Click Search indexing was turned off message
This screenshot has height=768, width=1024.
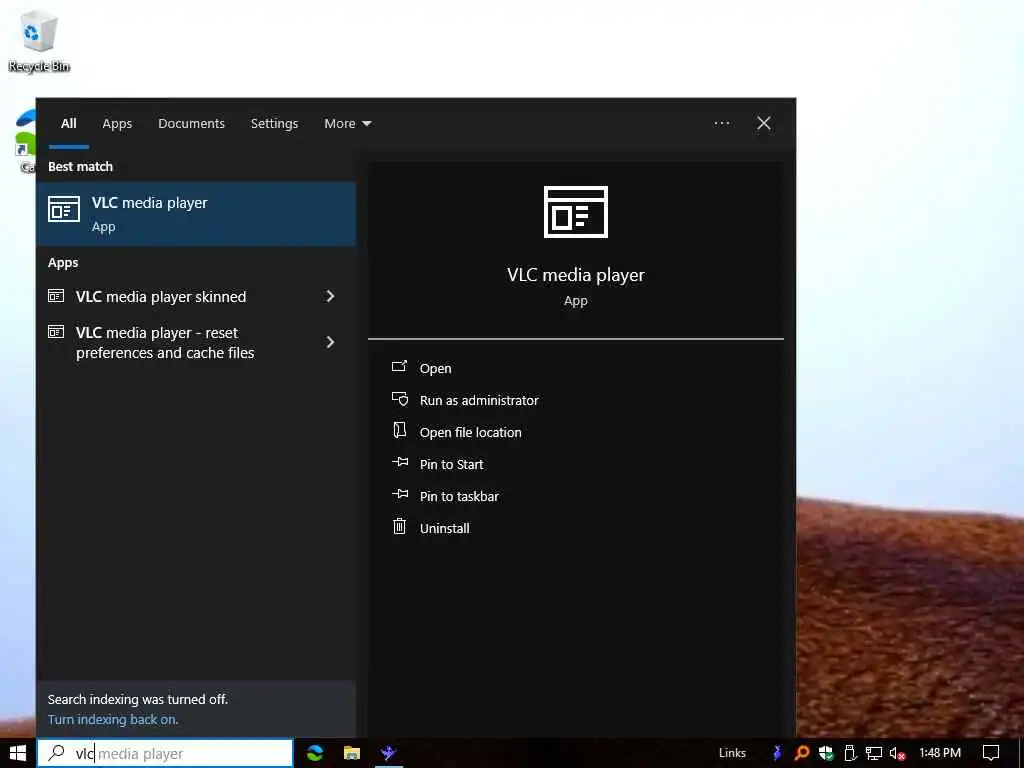(138, 699)
